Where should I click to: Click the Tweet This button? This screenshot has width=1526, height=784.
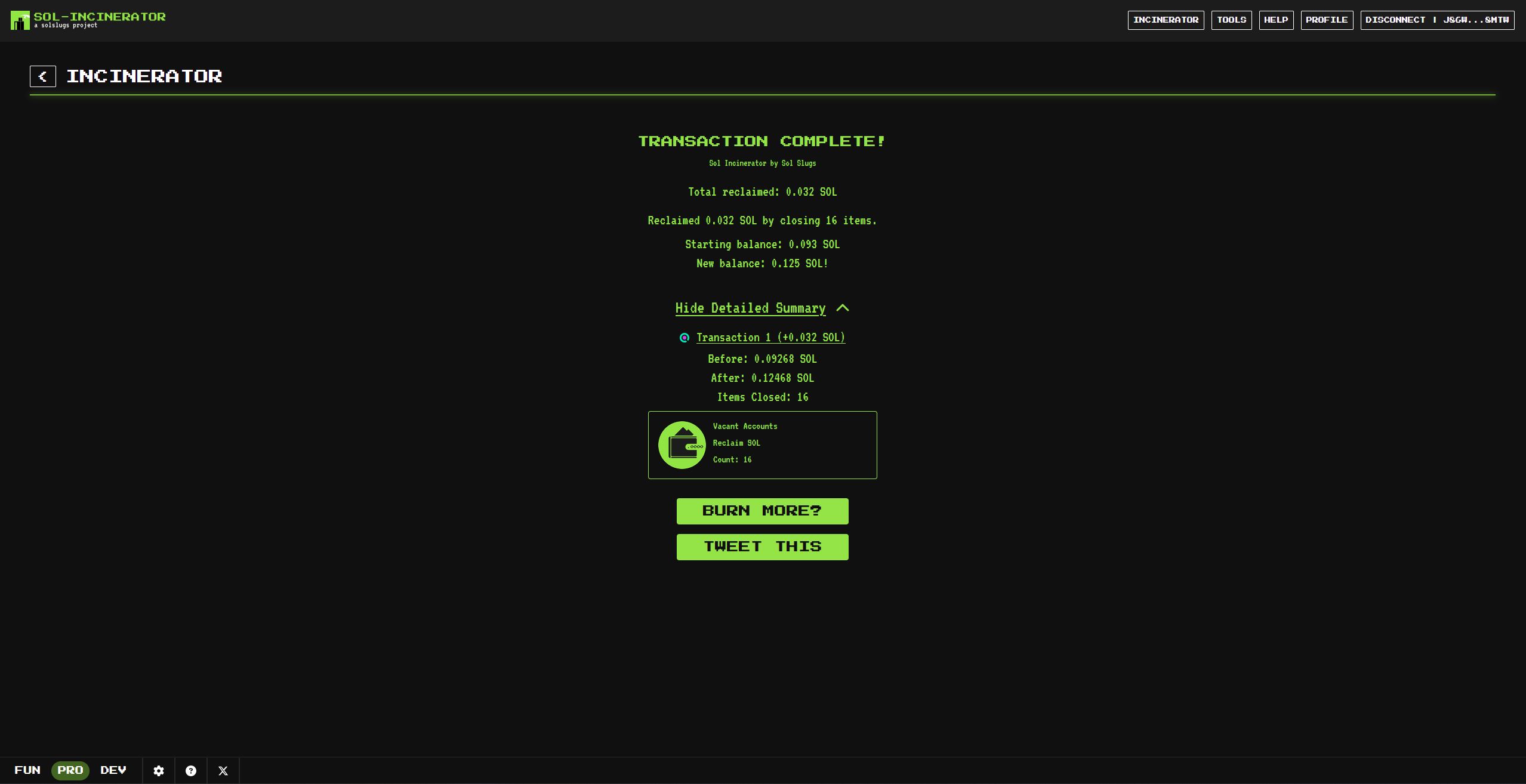coord(762,547)
